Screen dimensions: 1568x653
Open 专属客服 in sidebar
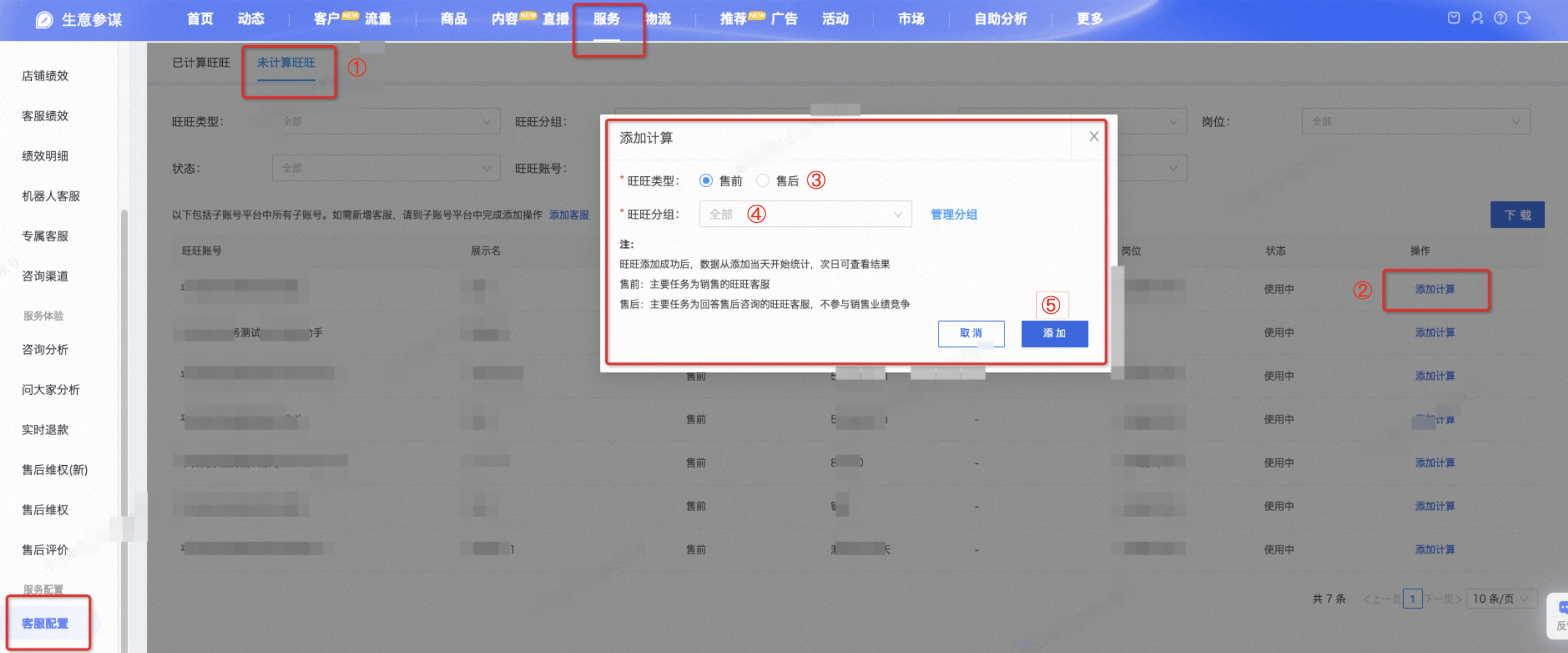(45, 236)
